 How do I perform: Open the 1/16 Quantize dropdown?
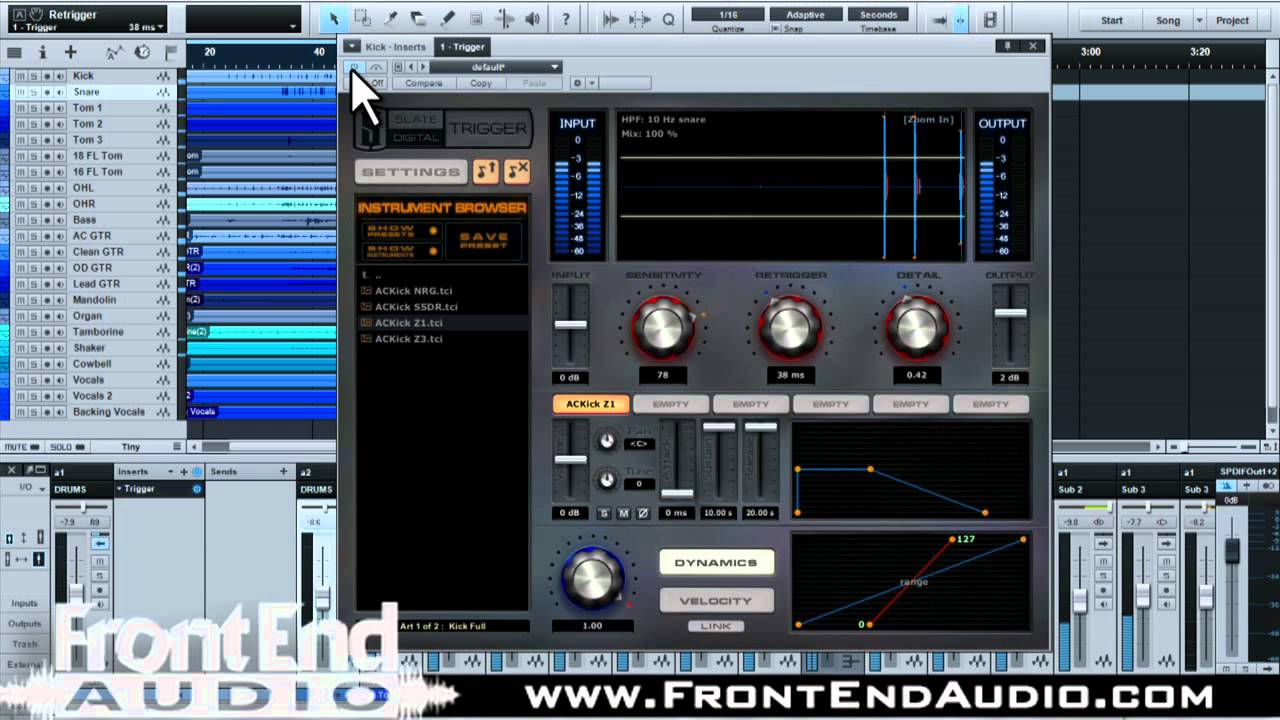(728, 15)
